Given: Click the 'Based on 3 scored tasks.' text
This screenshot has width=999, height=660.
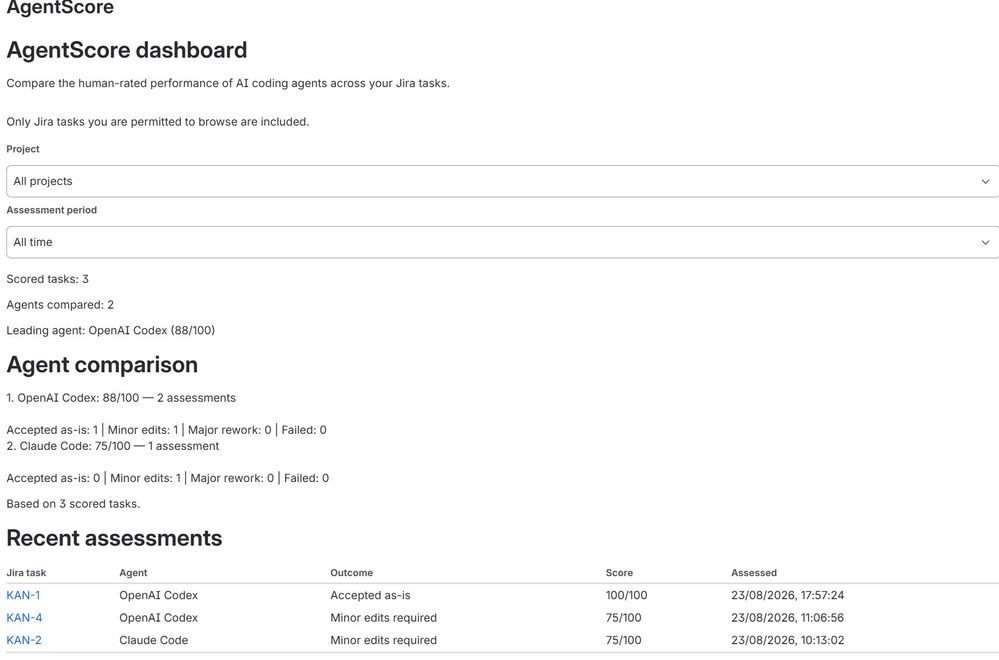Looking at the screenshot, I should 73,504.
